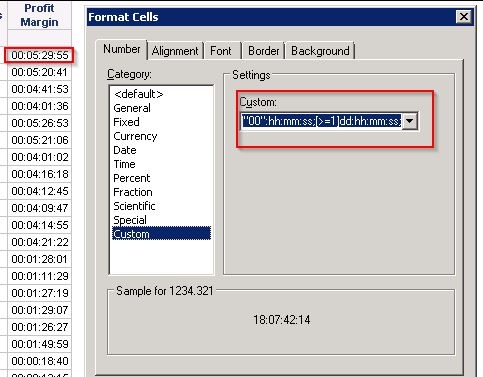The image size is (483, 377).
Task: Select cell 00:05:21:06
Action: click(x=39, y=140)
